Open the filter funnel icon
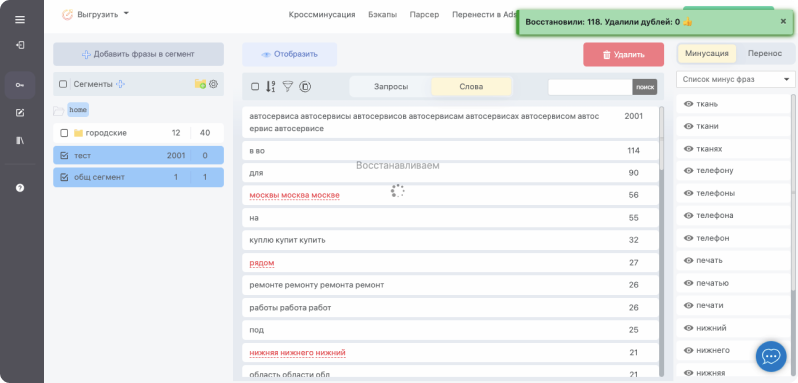Screen dimensions: 798x383 point(288,86)
